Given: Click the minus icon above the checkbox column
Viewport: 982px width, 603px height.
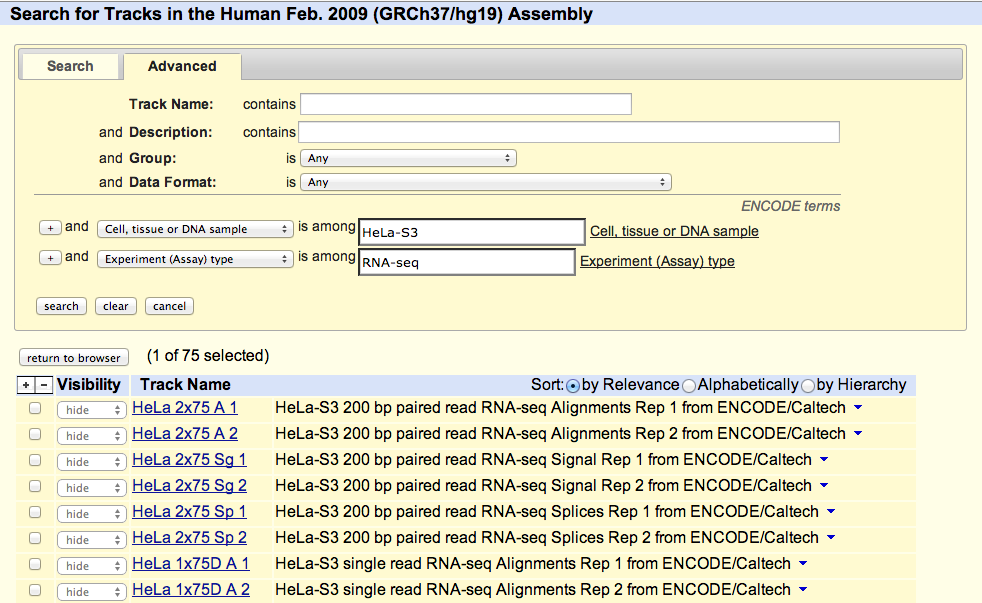Looking at the screenshot, I should 43,385.
